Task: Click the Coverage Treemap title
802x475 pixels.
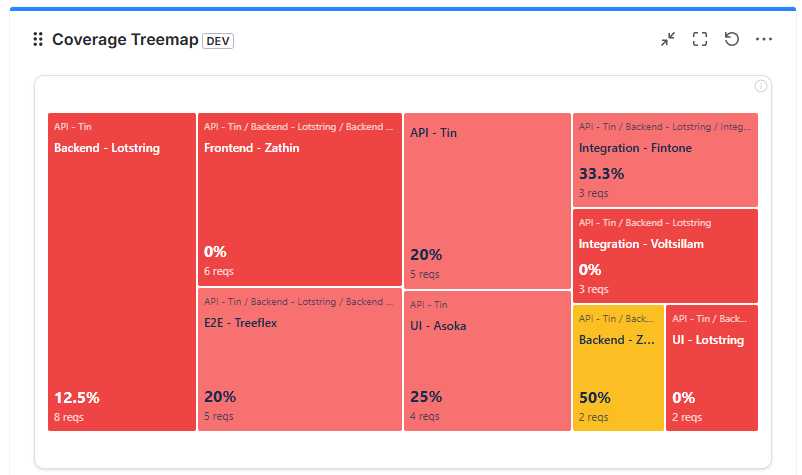Action: coord(124,40)
